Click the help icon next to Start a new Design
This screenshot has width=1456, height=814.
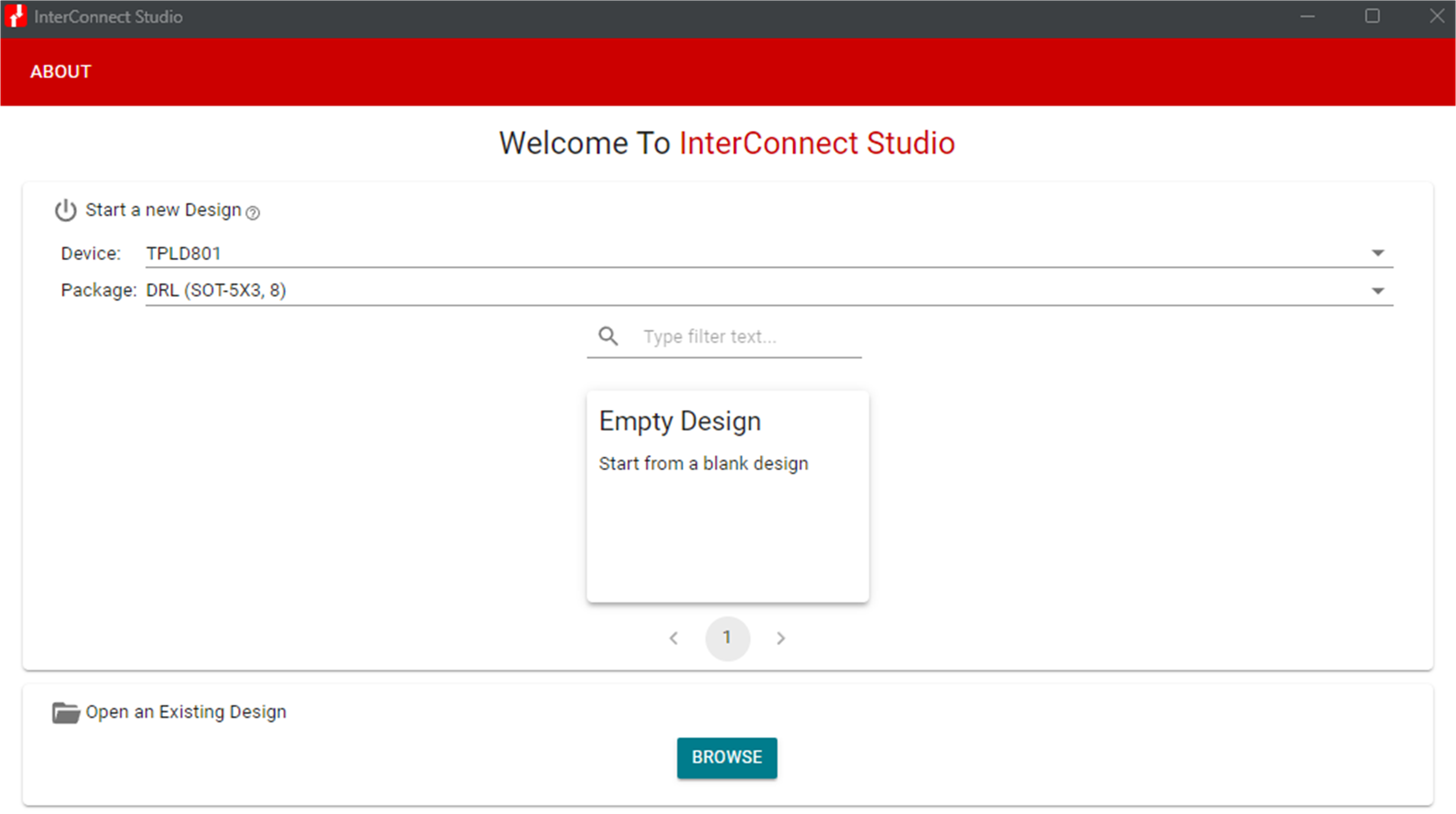[x=253, y=213]
